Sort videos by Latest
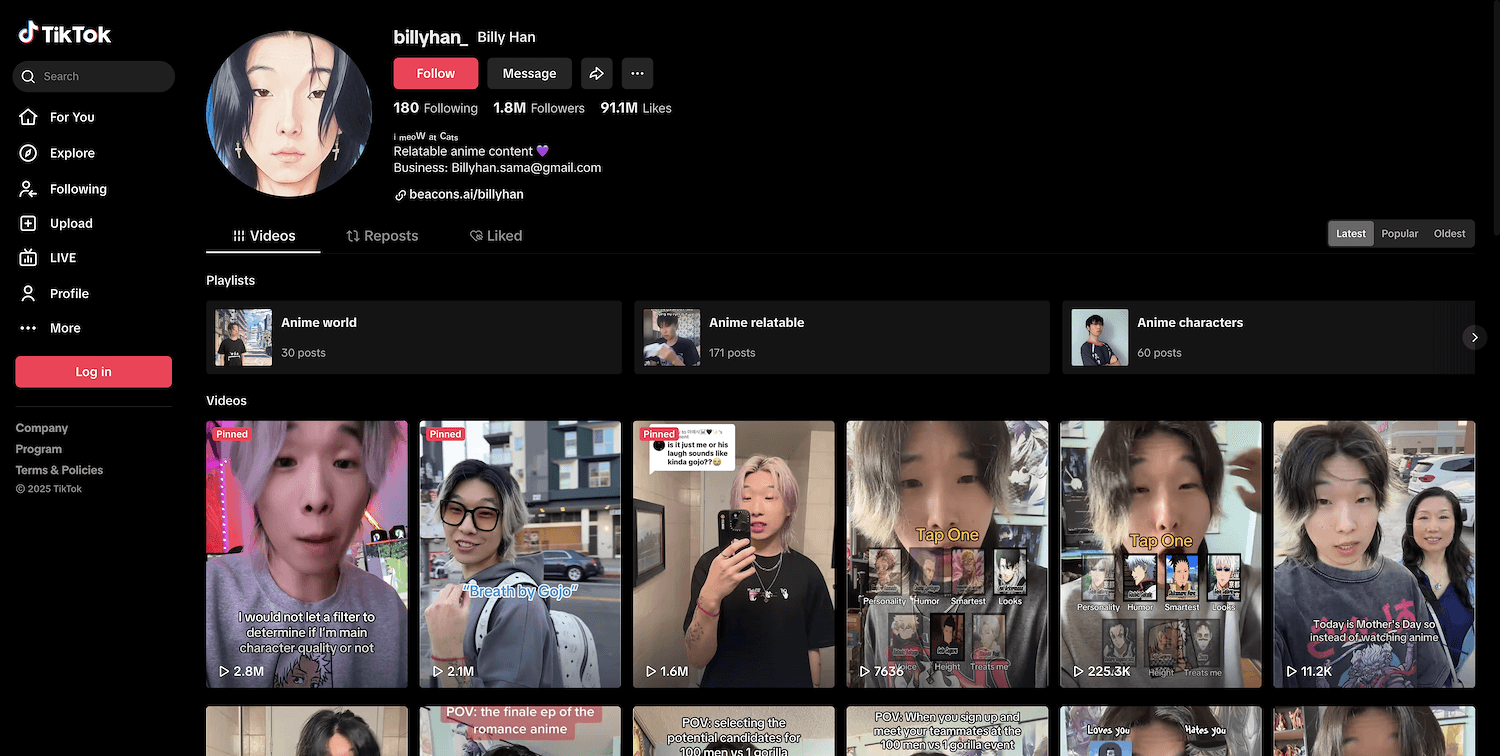Viewport: 1500px width, 756px height. 1350,234
